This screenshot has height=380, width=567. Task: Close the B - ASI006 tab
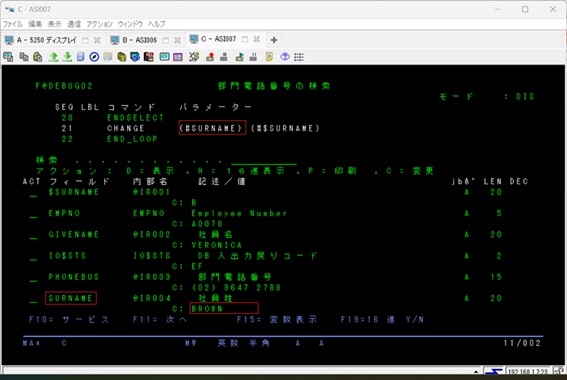177,40
